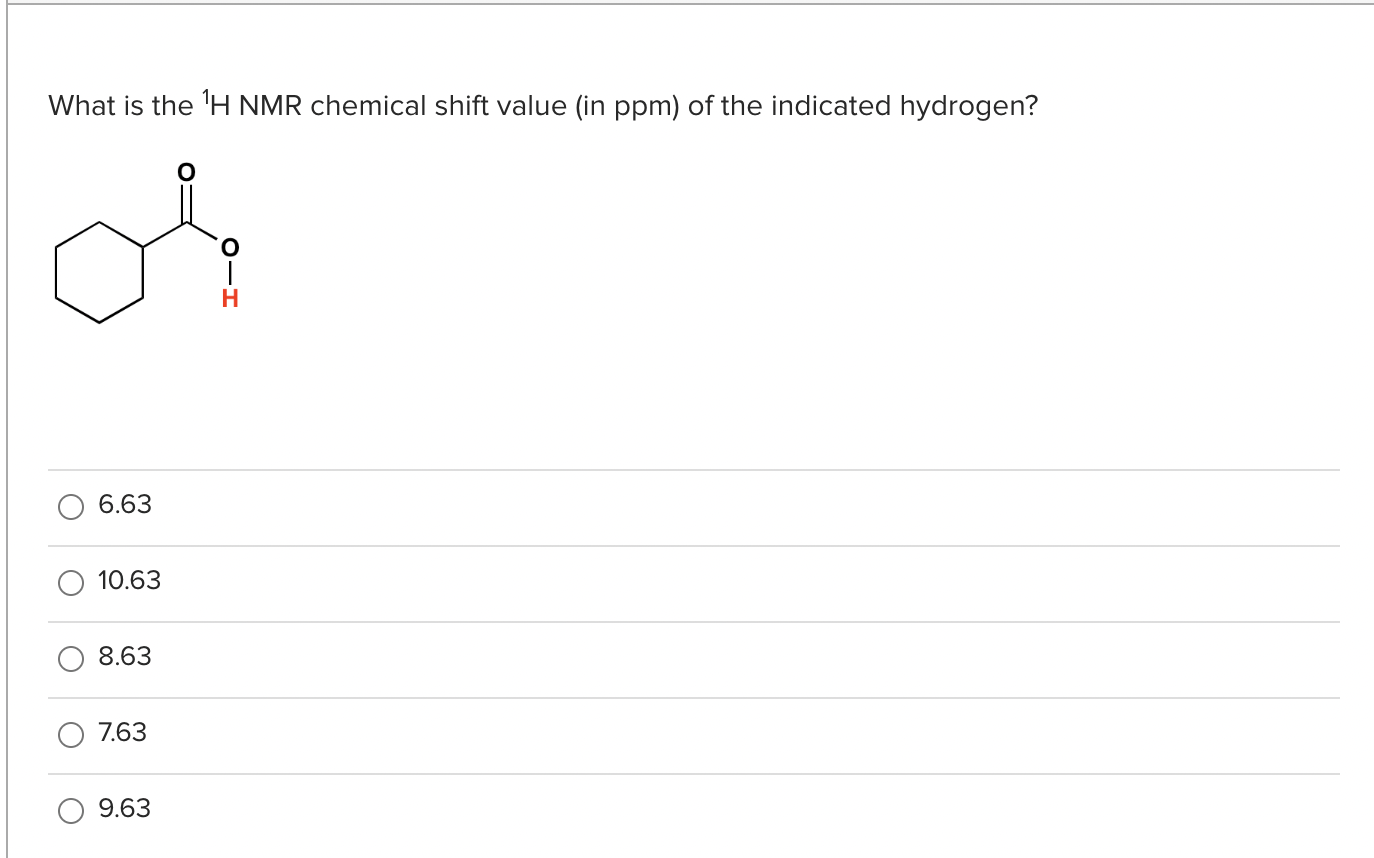Image resolution: width=1374 pixels, height=858 pixels.
Task: Select the radio button for 10.63
Action: 70,583
